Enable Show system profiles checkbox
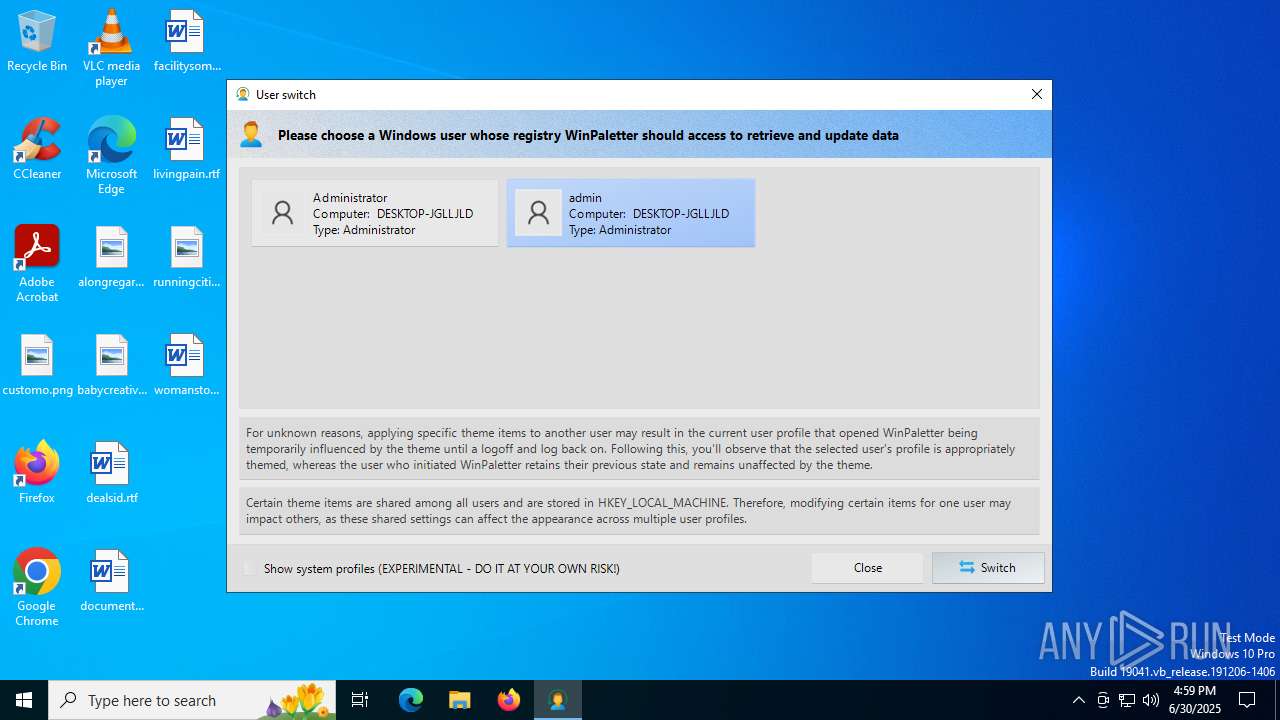This screenshot has height=720, width=1280. (250, 568)
